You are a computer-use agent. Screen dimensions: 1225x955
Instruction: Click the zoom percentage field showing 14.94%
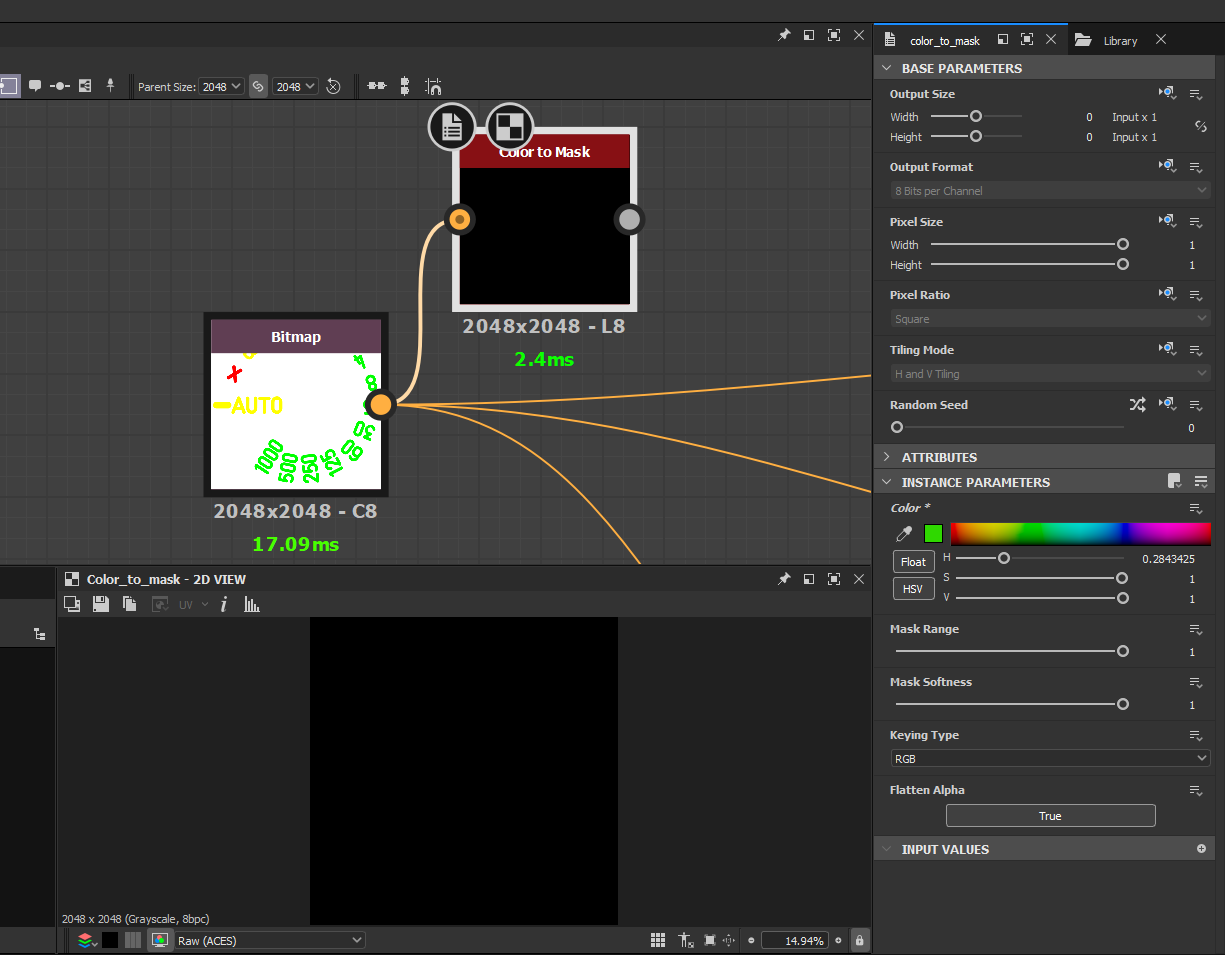(x=795, y=940)
